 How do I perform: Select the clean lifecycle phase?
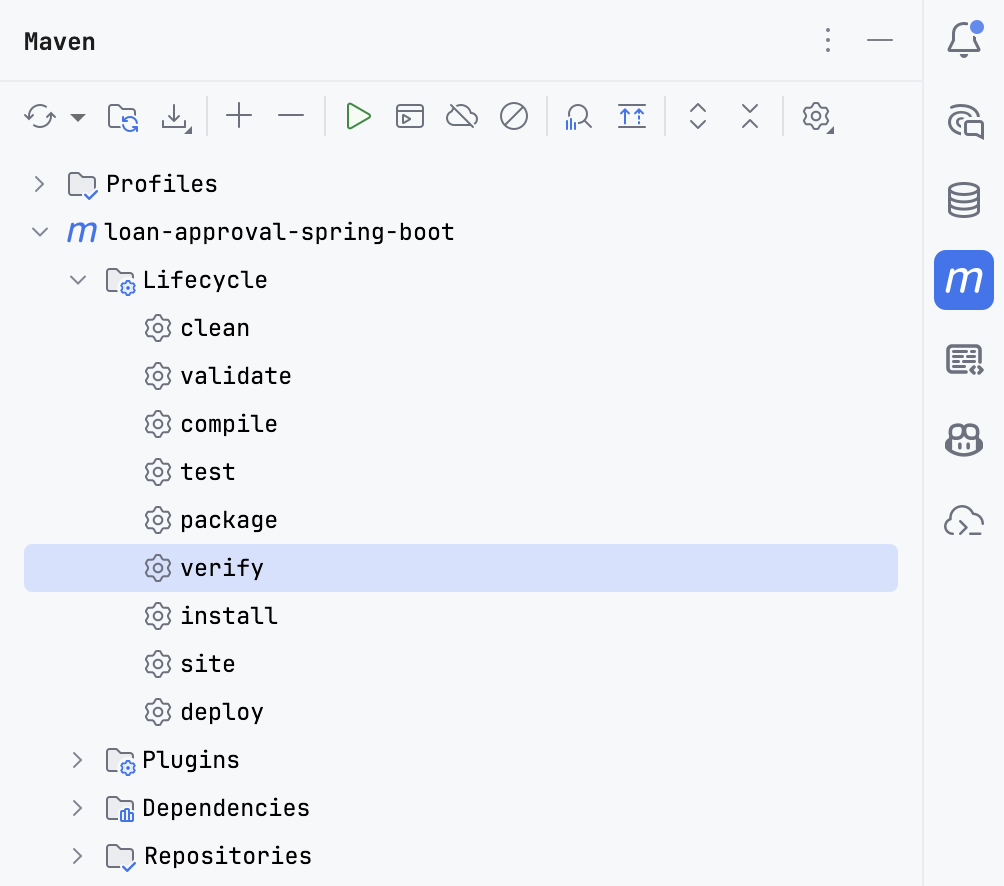click(461, 328)
